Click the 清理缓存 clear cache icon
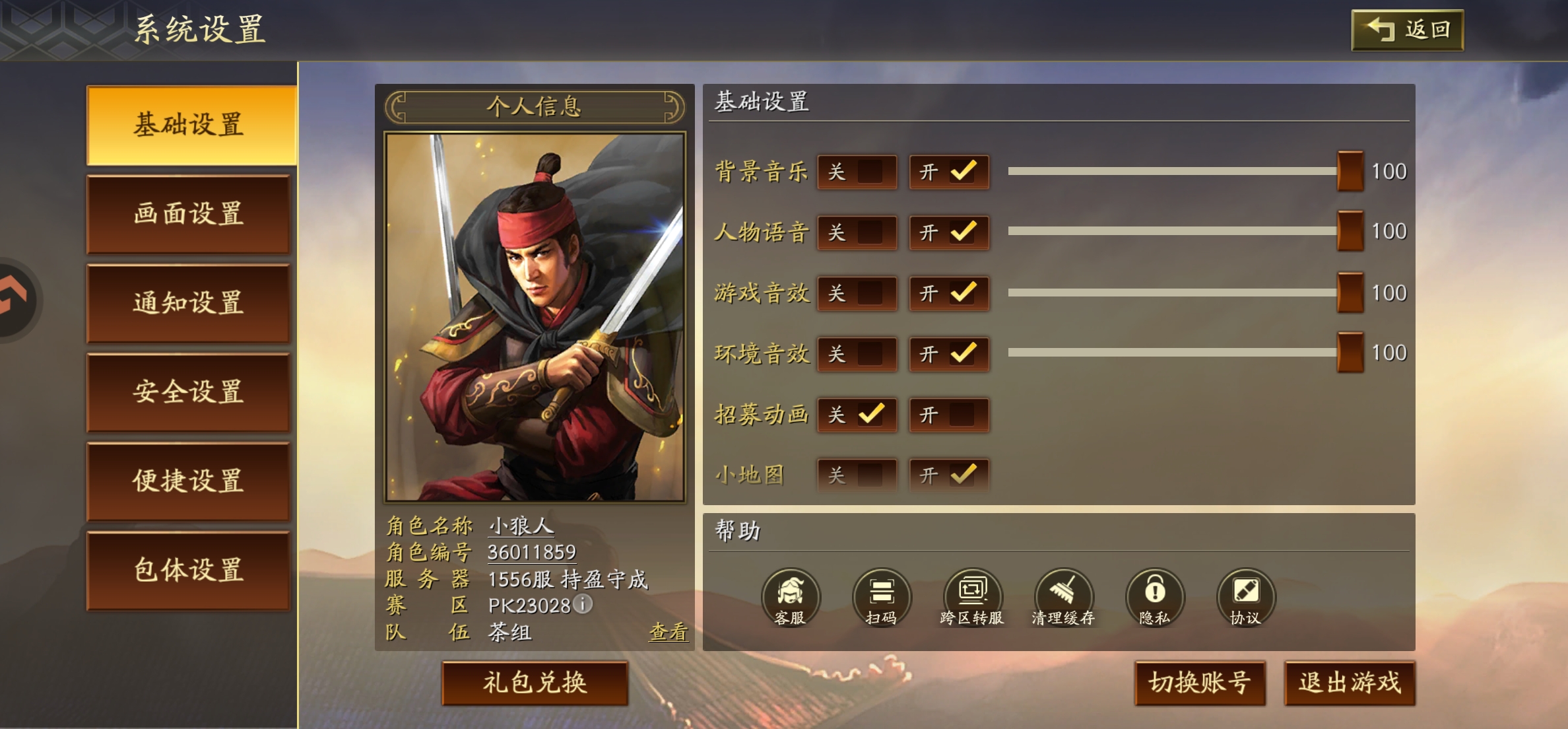This screenshot has width=1568, height=729. point(1063,597)
